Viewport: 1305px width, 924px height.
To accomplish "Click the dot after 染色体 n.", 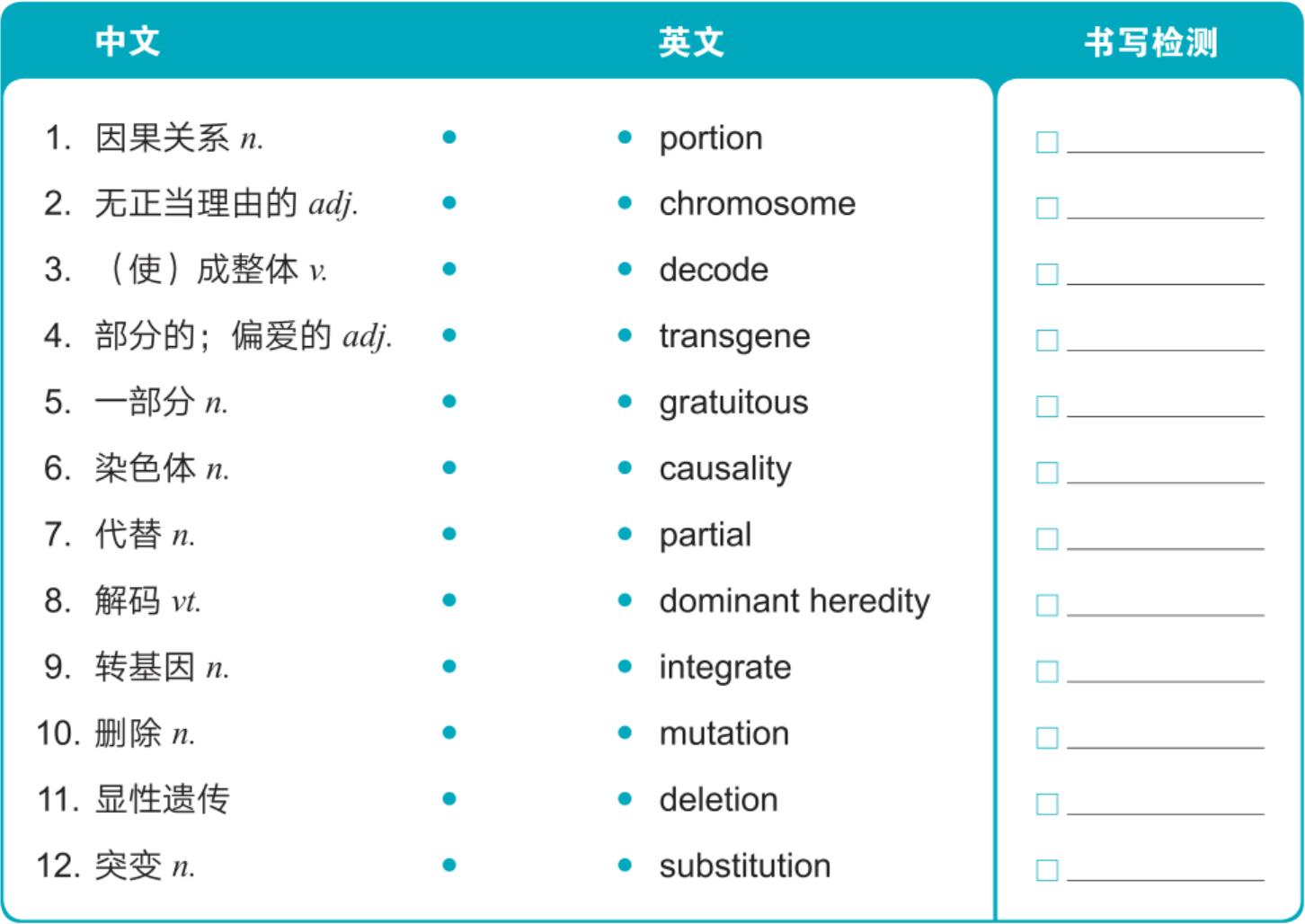I will [449, 468].
